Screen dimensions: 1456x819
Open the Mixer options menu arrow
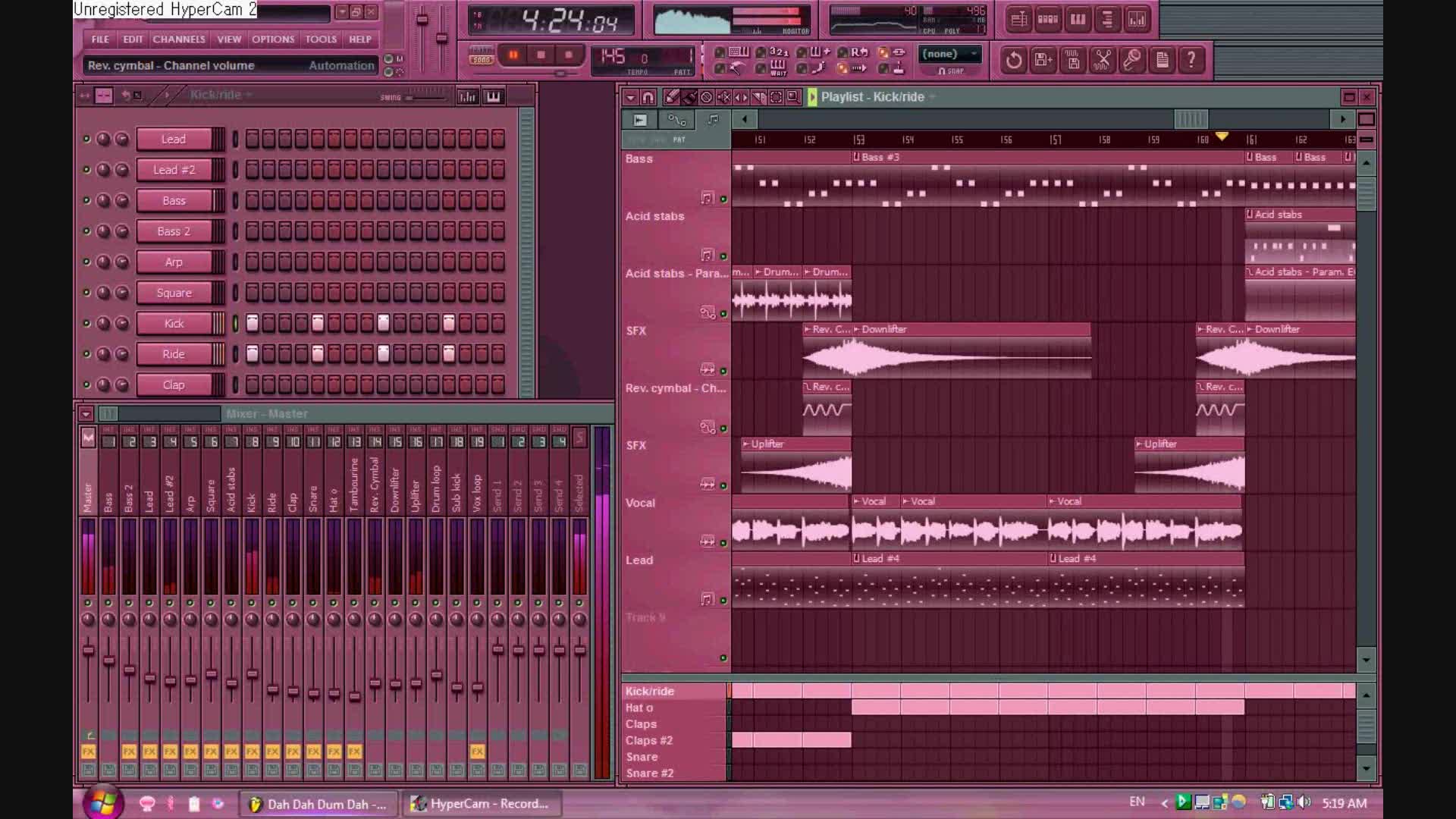pyautogui.click(x=86, y=414)
